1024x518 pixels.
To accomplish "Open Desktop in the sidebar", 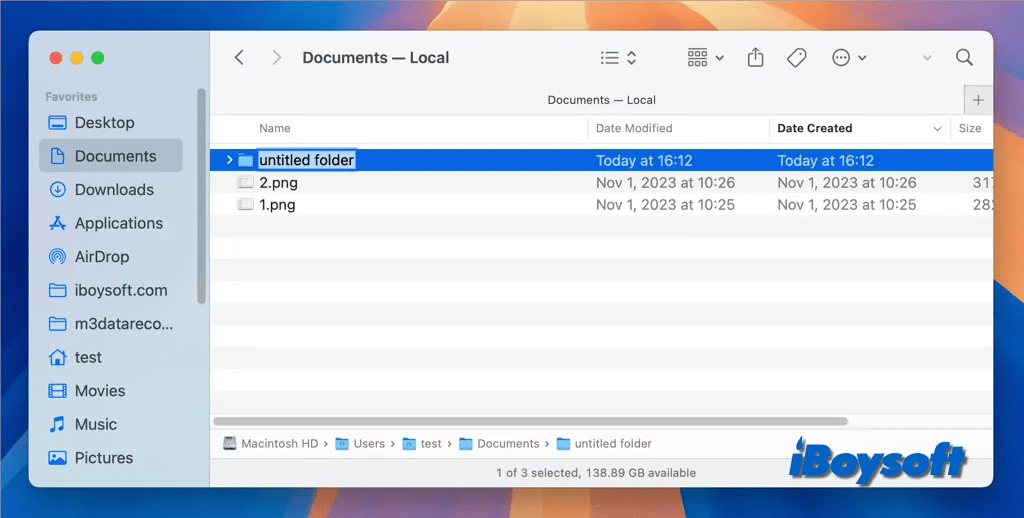I will click(x=104, y=123).
